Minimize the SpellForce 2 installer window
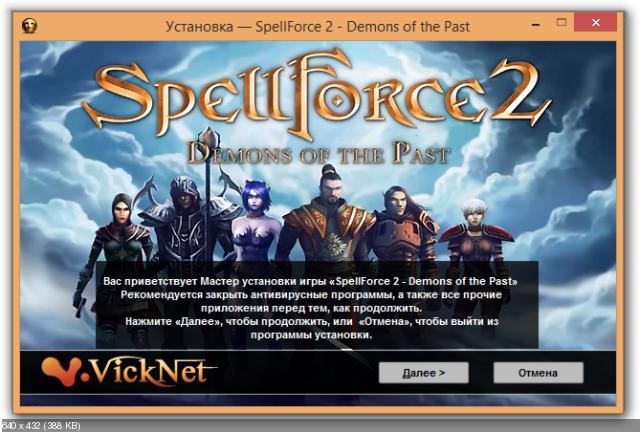The image size is (640, 432). (x=536, y=24)
